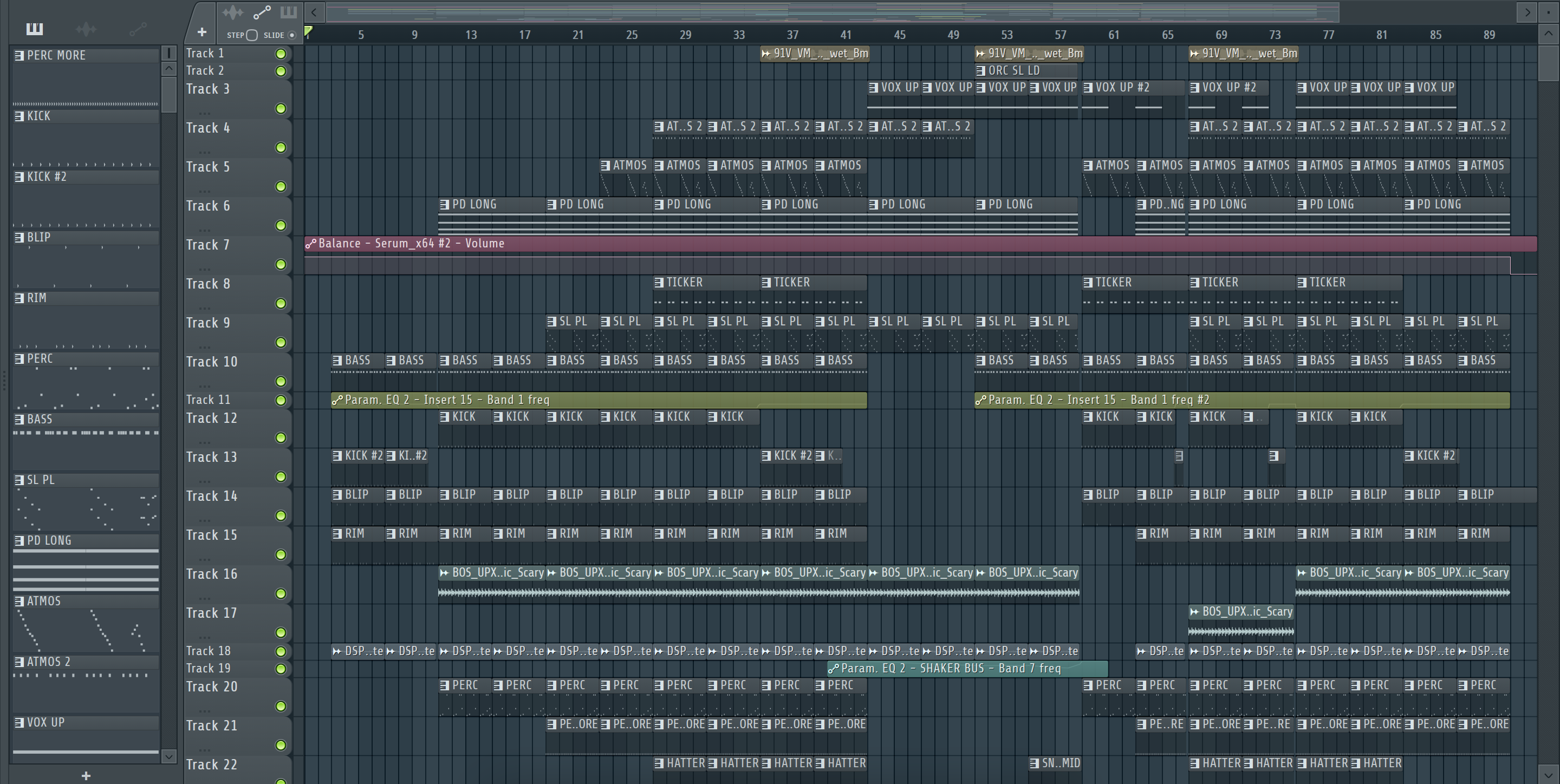Toggle SLIDE mode
This screenshot has height=784, width=1560.
292,35
